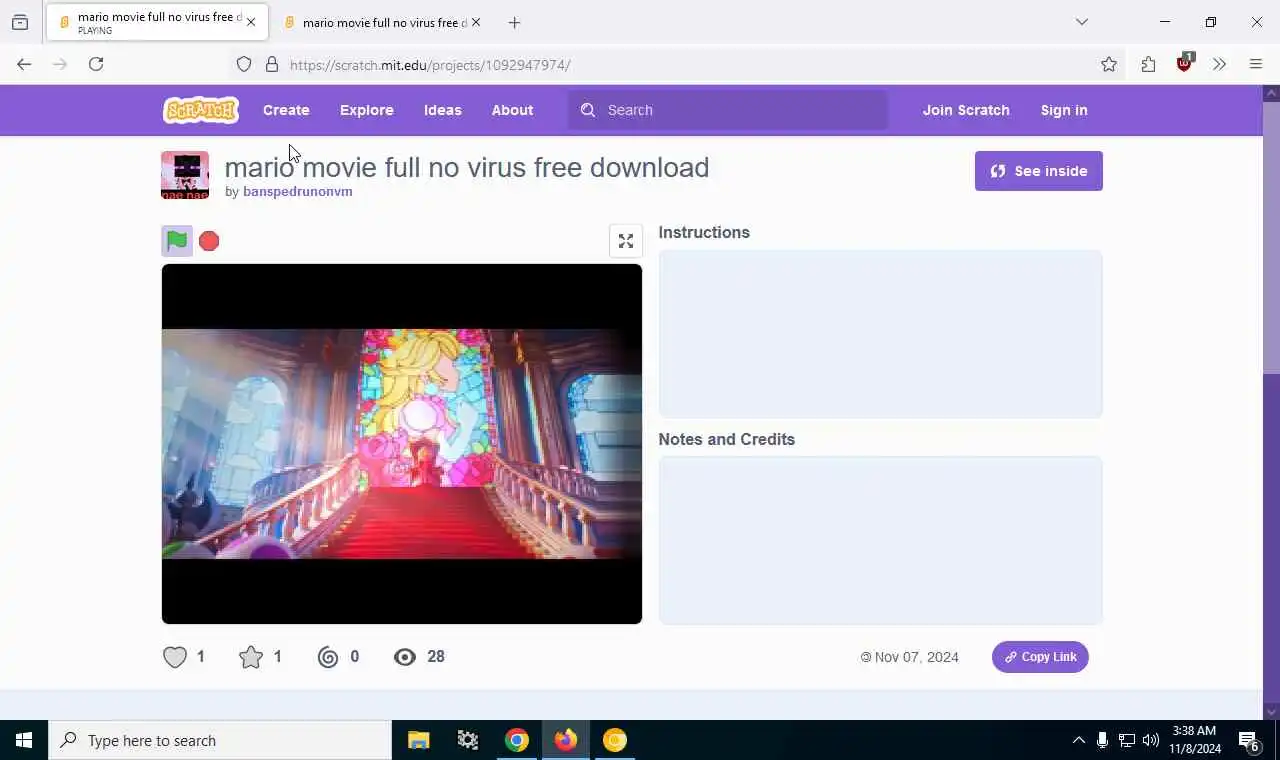Open the Windows Start menu
This screenshot has height=760, width=1280.
(24, 740)
